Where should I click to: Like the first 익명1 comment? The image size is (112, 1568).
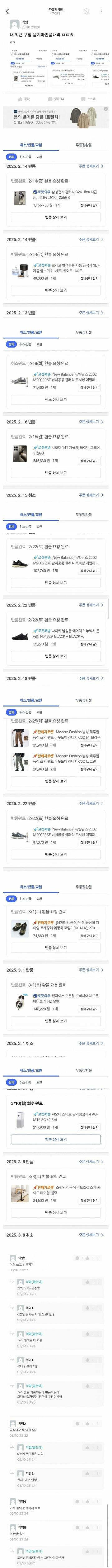87,1258
